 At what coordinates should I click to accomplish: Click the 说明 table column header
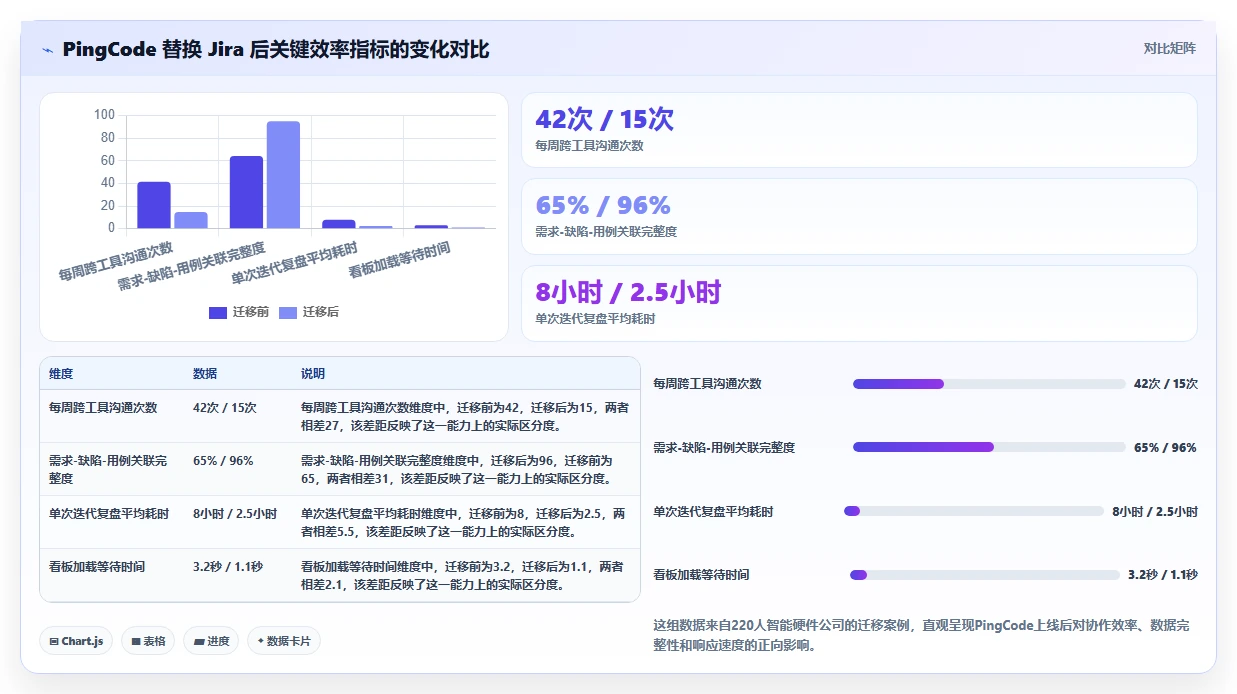coord(313,374)
